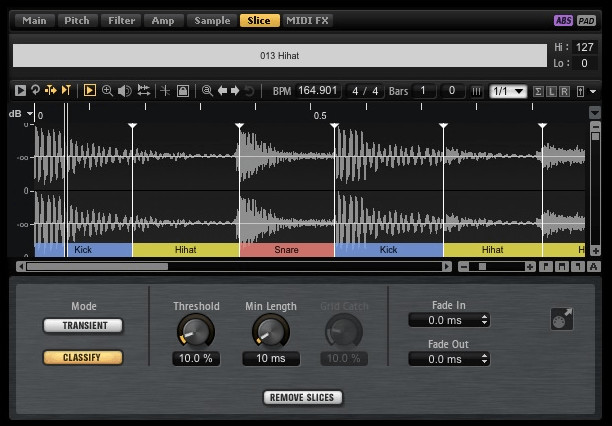
Task: Click the Play Sample button in the toolbar
Action: 20,91
